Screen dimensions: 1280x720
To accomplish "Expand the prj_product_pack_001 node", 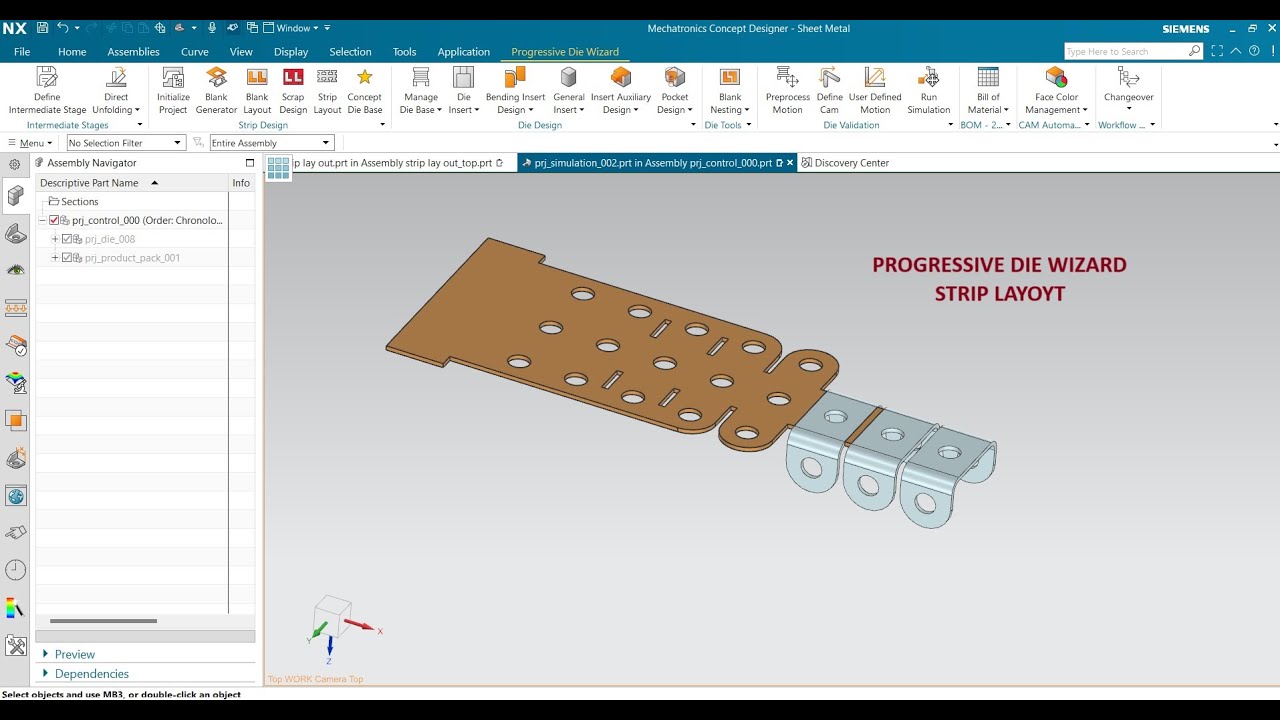I will (55, 258).
